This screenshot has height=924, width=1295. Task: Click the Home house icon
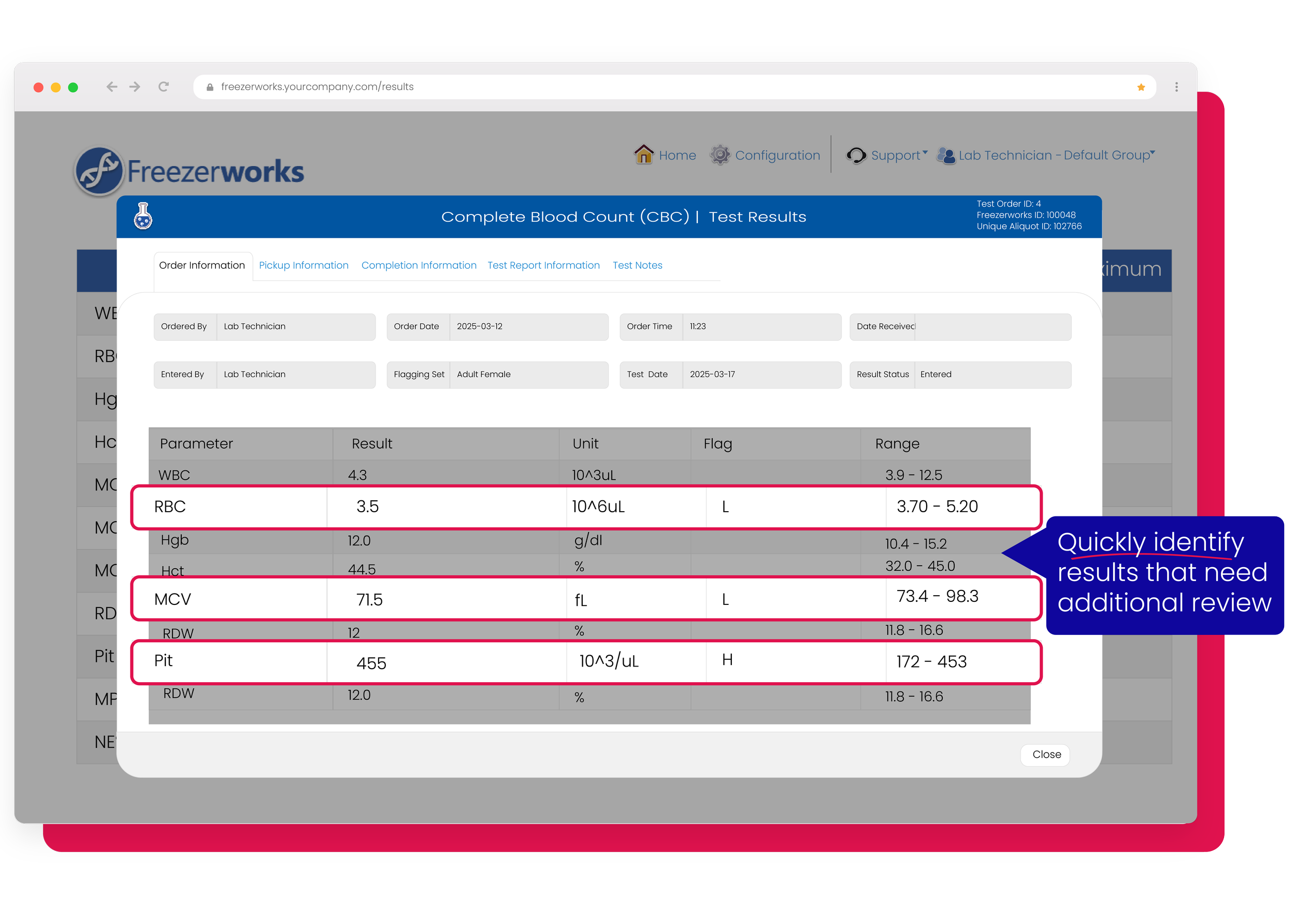pos(643,155)
